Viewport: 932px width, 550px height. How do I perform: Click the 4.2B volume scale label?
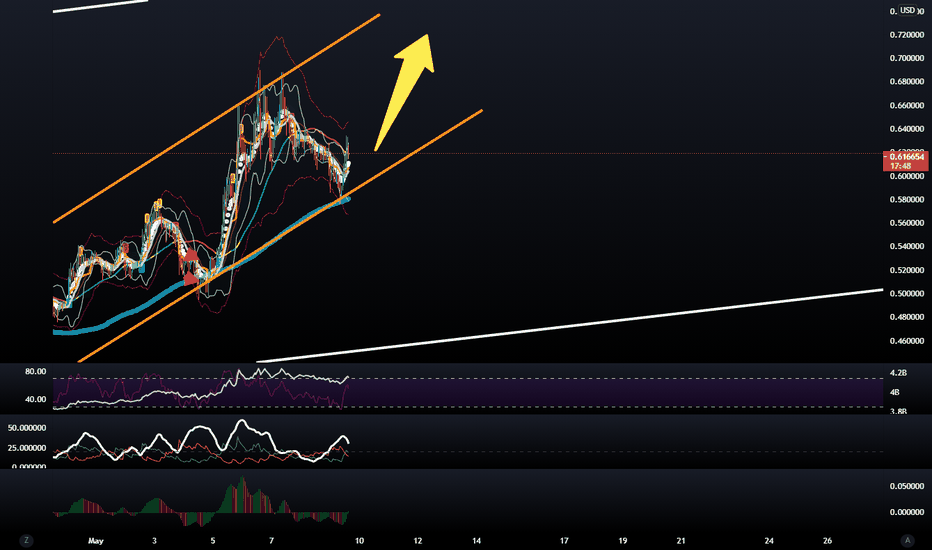pos(898,373)
